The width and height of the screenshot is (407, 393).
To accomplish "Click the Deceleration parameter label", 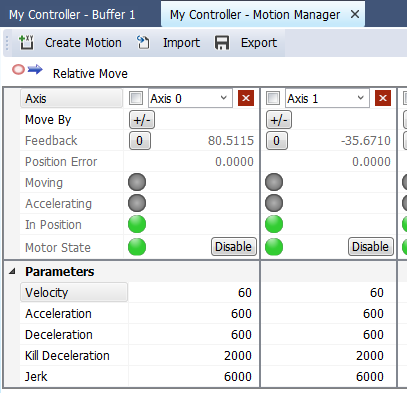I will click(59, 335).
